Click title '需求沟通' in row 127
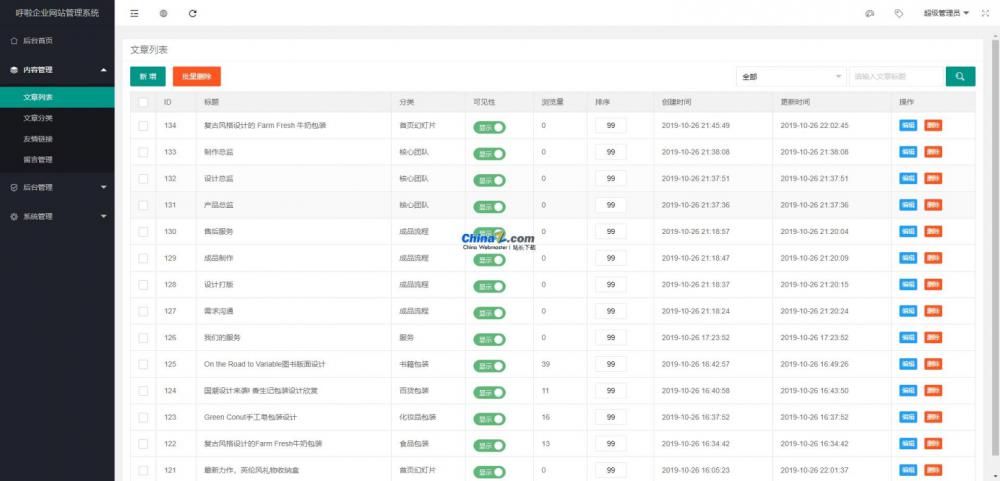Viewport: 1000px width, 481px height. [218, 311]
